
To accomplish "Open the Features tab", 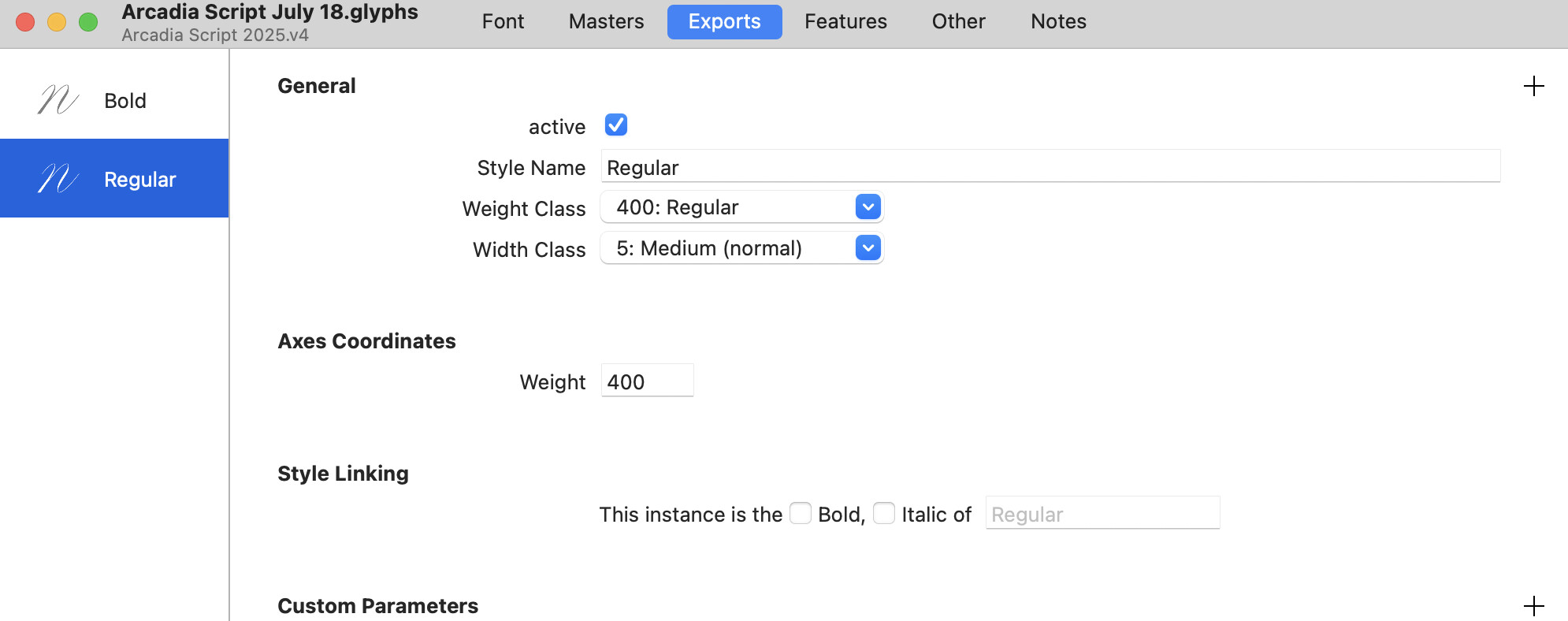I will click(845, 21).
